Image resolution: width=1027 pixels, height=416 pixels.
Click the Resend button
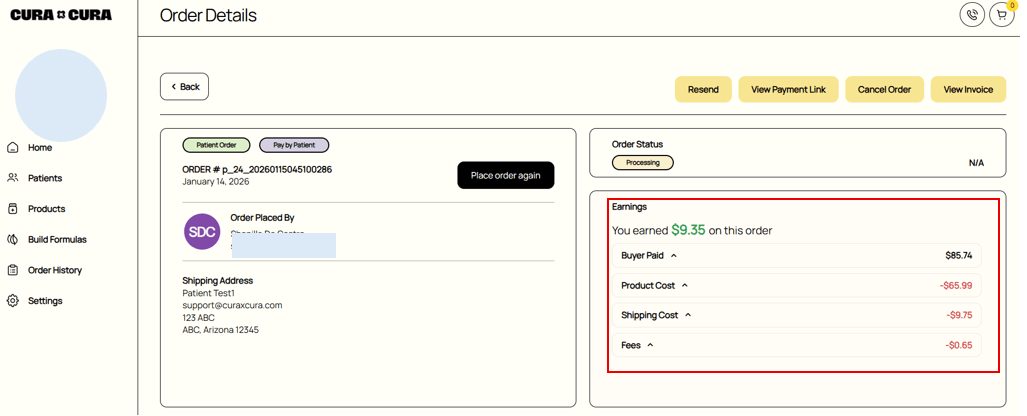703,89
